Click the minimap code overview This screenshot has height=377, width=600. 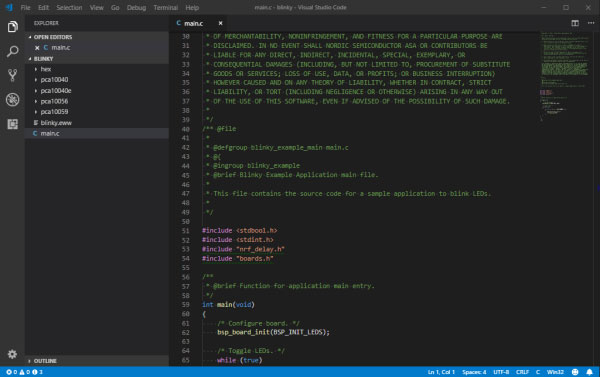coord(565,77)
